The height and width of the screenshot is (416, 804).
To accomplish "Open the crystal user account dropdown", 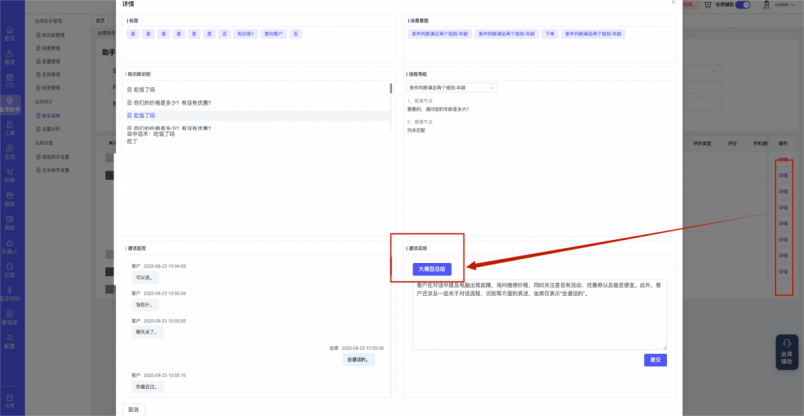I will [x=780, y=5].
